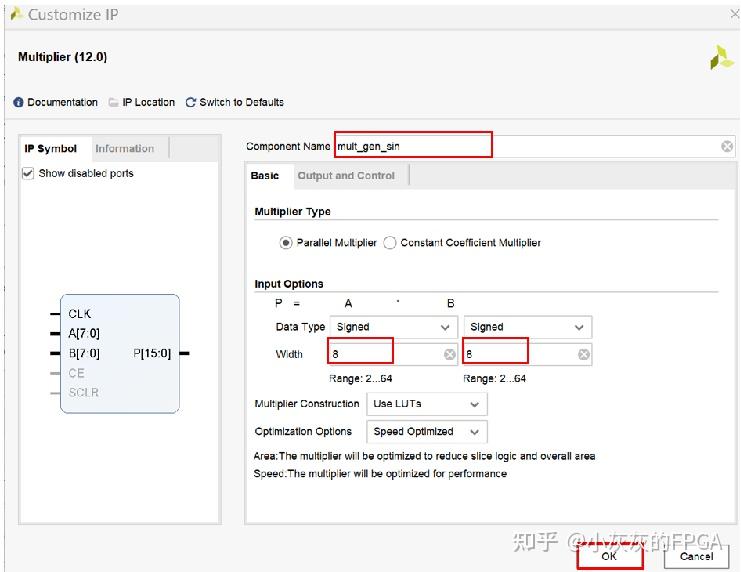Click the Cancel button
The width and height of the screenshot is (741, 572).
[696, 556]
